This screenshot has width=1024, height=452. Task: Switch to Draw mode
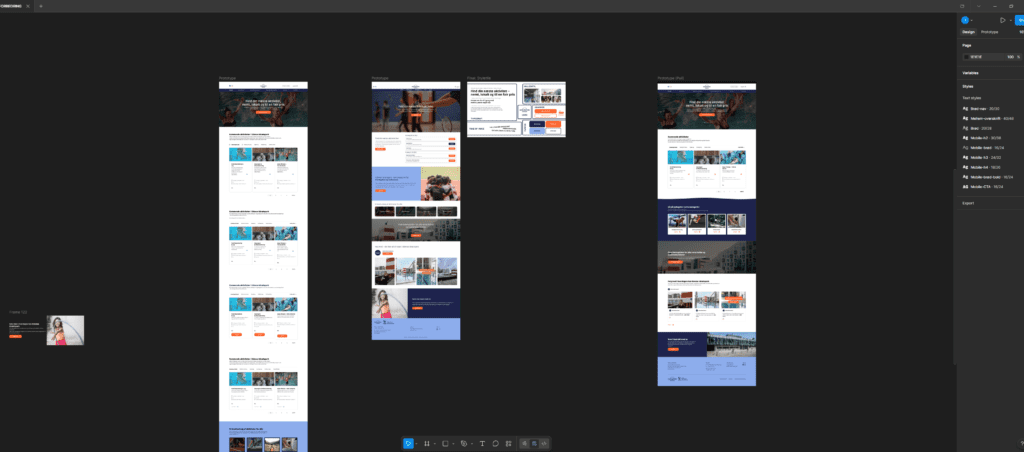point(524,444)
